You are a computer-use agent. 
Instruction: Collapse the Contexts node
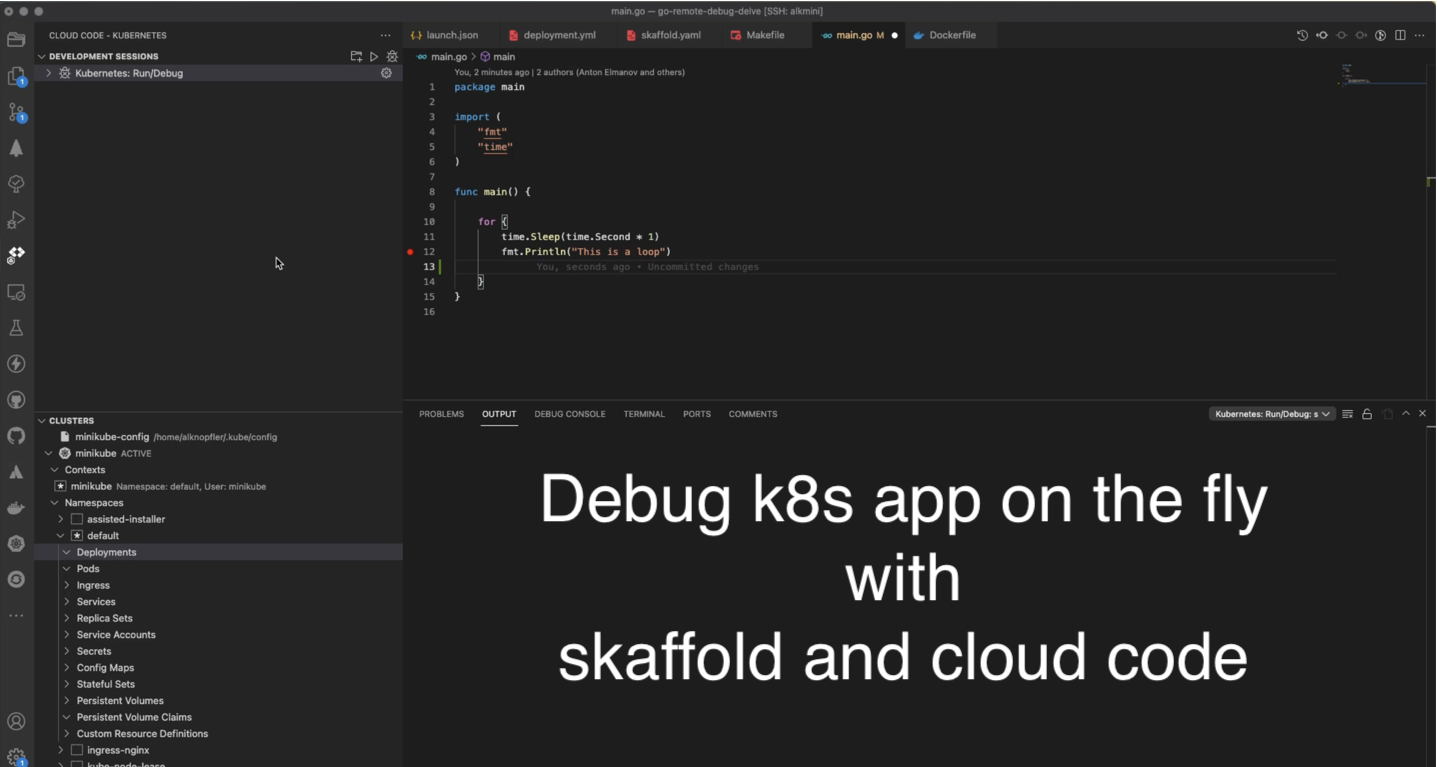55,470
